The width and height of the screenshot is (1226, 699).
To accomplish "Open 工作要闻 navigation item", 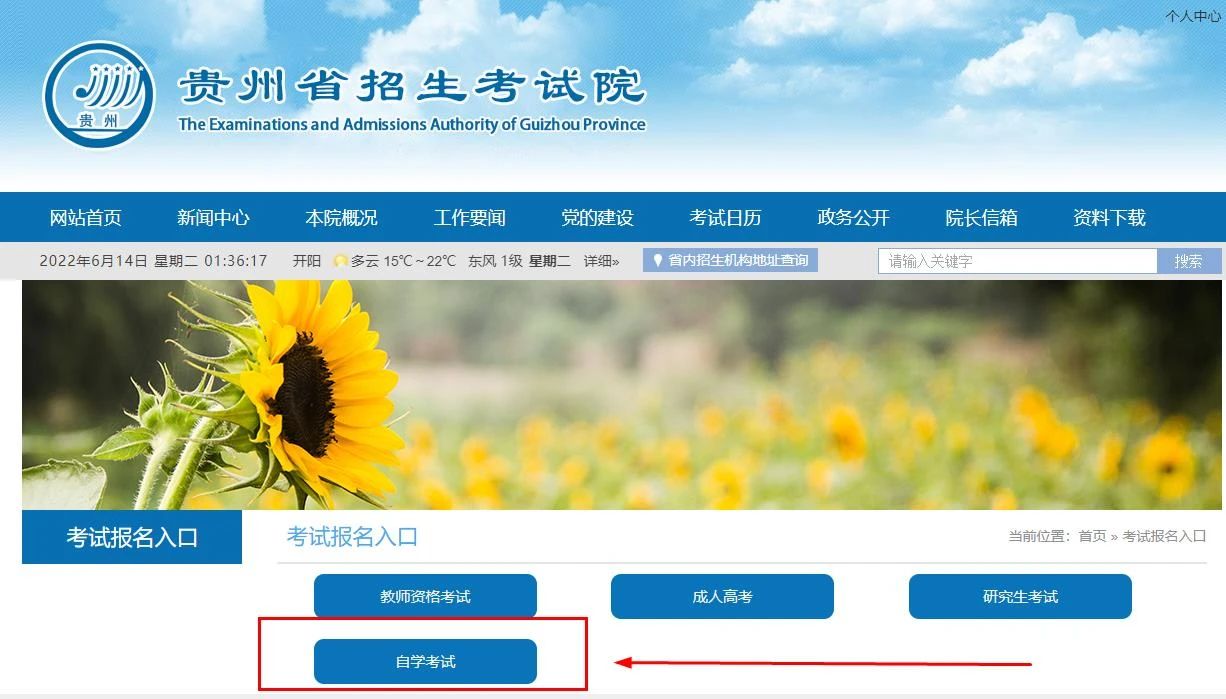I will coord(469,218).
